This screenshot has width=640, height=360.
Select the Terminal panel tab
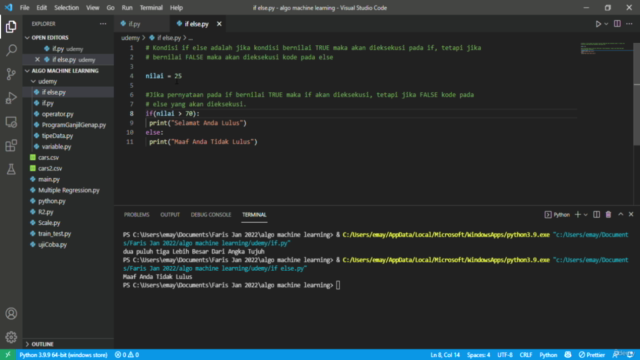tap(254, 215)
